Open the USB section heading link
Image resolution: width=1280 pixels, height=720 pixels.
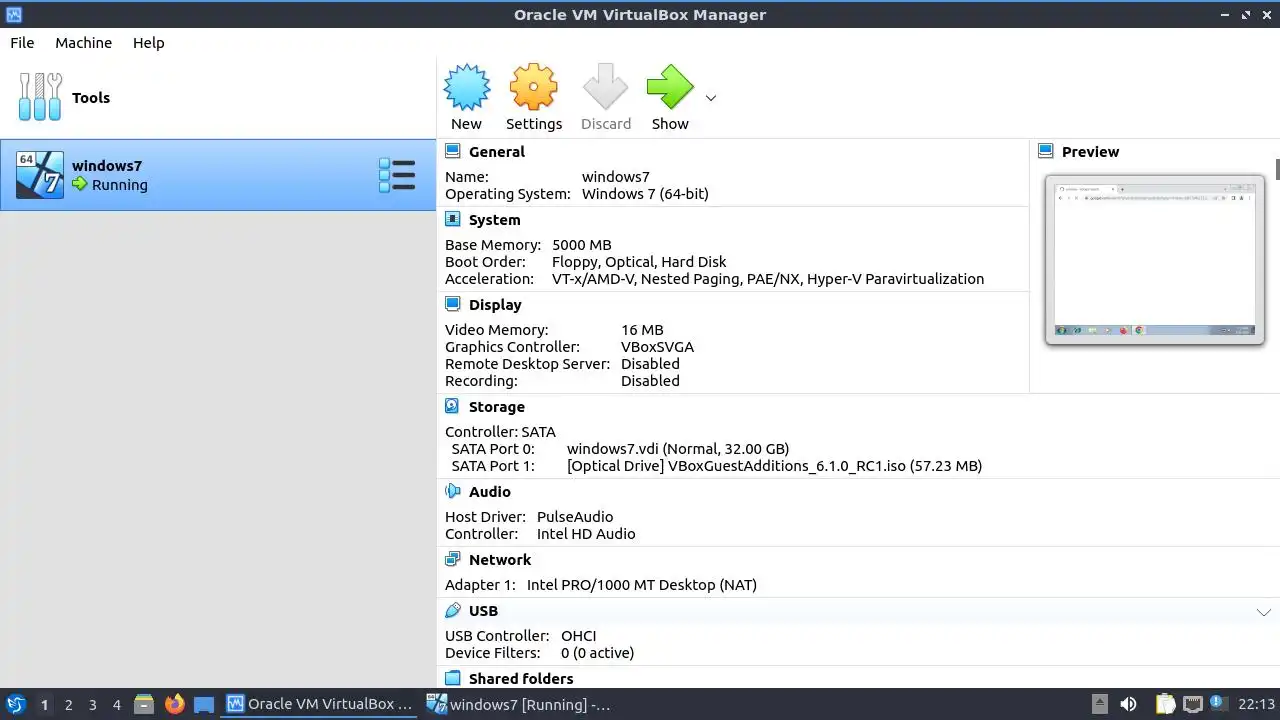483,611
